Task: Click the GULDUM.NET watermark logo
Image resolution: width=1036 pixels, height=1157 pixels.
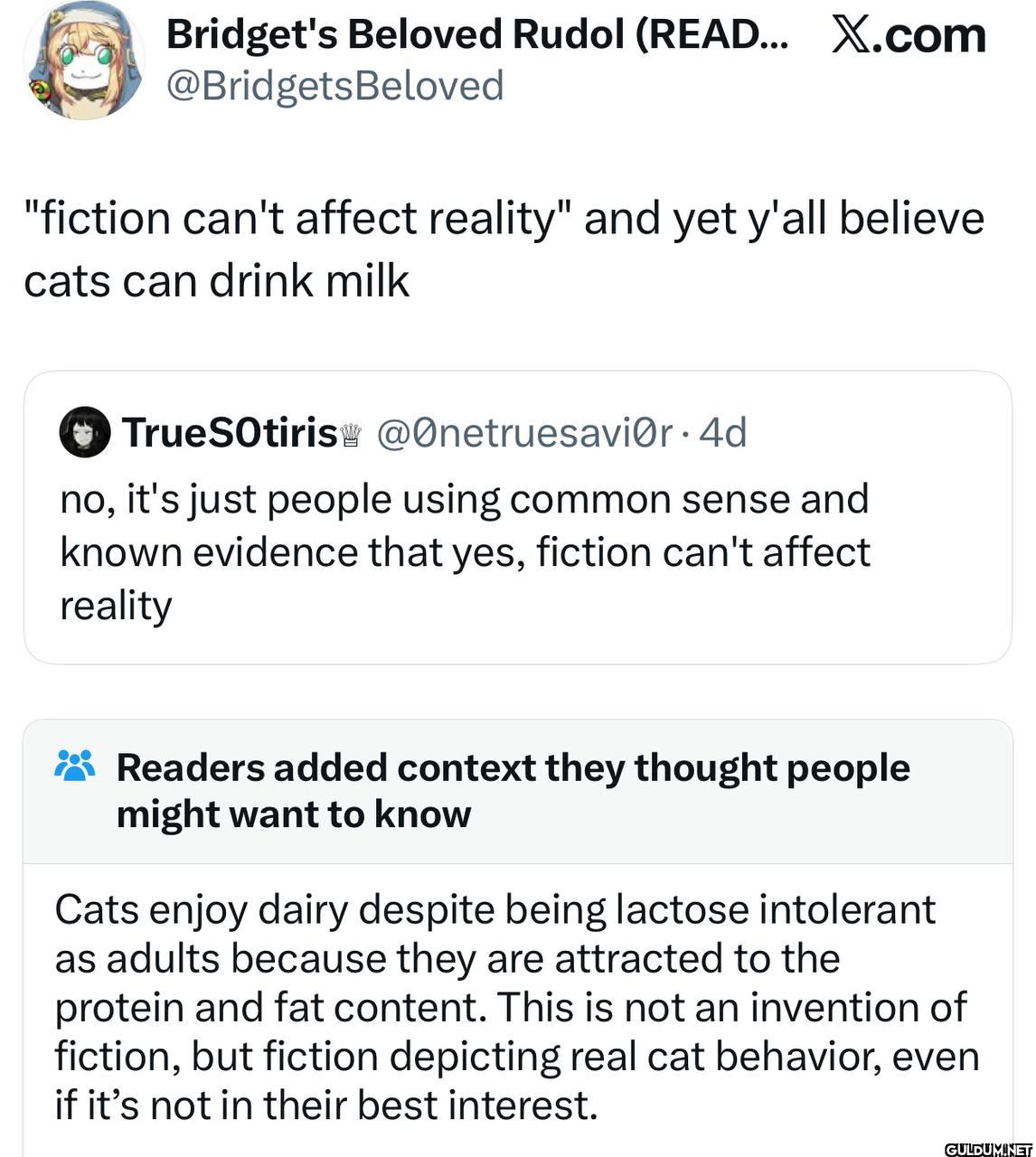Action: pos(988,1149)
